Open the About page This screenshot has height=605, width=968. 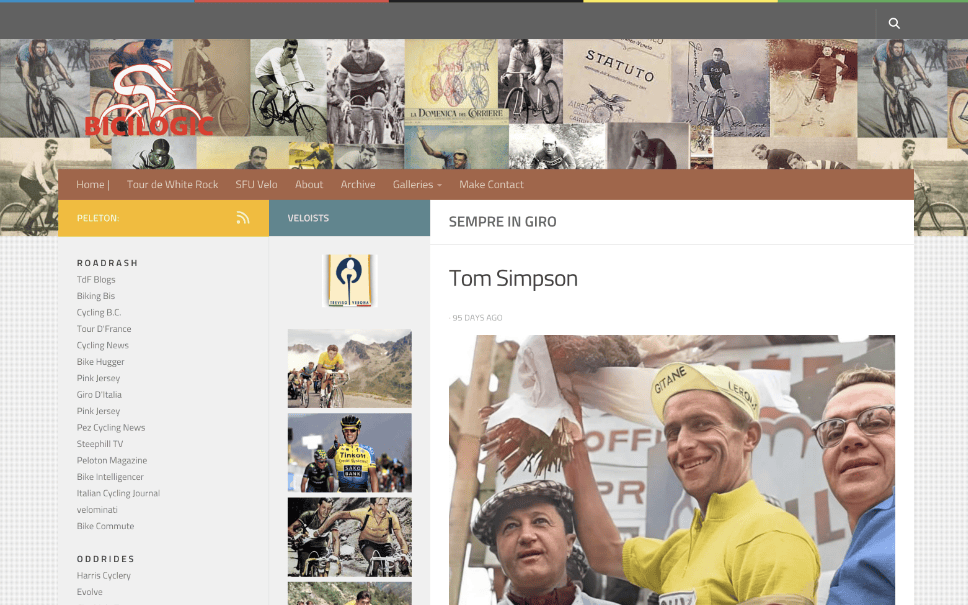pos(309,185)
